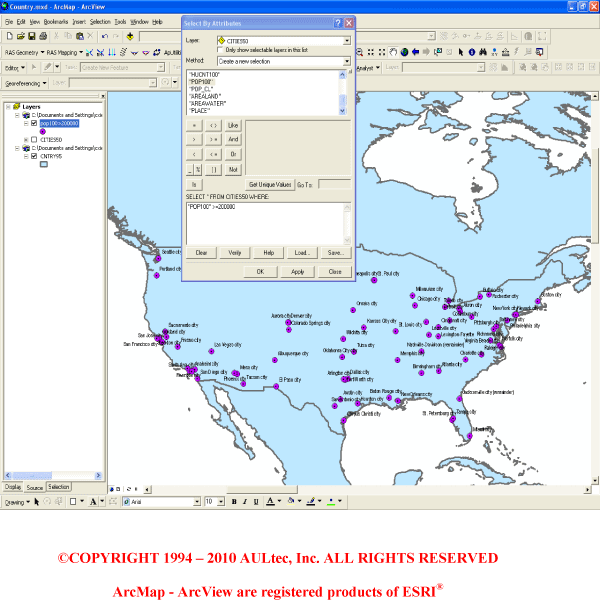Click the Open folder toolbar icon
The image size is (600, 604).
click(20, 36)
